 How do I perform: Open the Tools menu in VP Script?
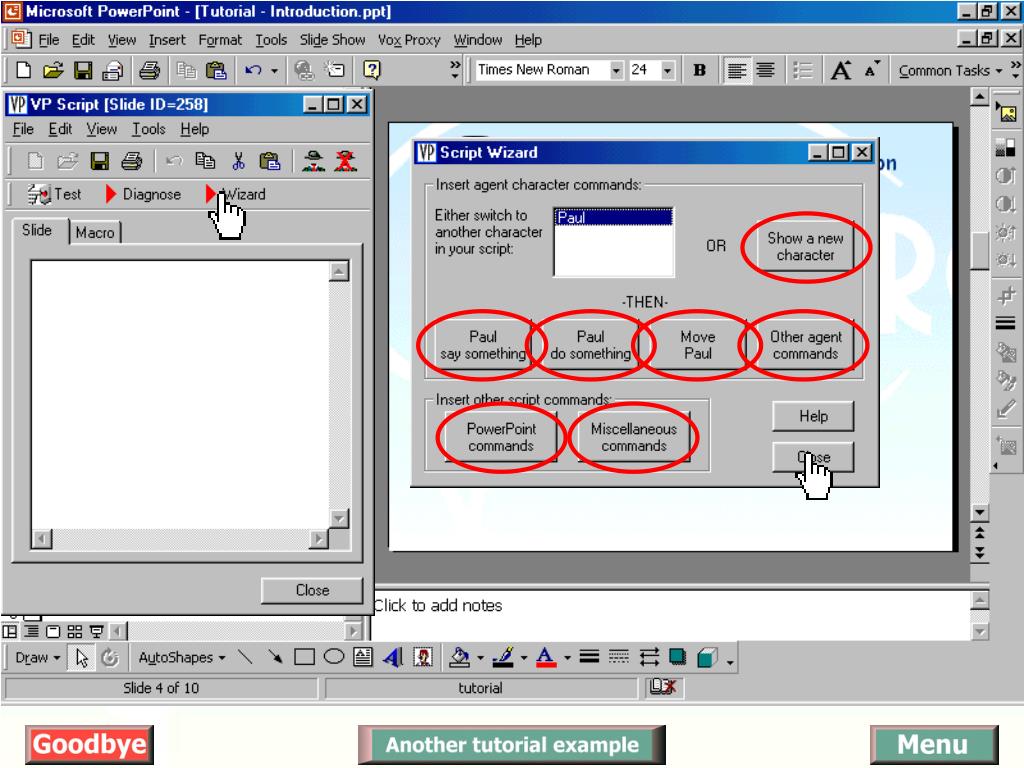coord(148,129)
